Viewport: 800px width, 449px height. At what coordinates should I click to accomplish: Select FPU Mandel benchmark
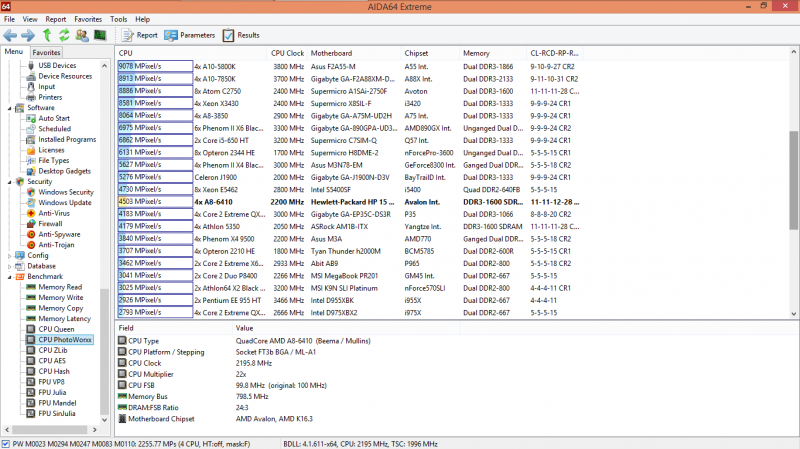(x=57, y=403)
